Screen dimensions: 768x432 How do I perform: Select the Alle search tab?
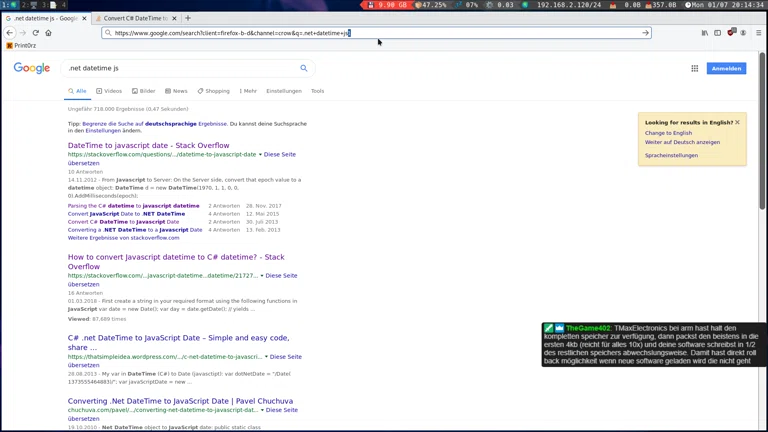pos(77,91)
